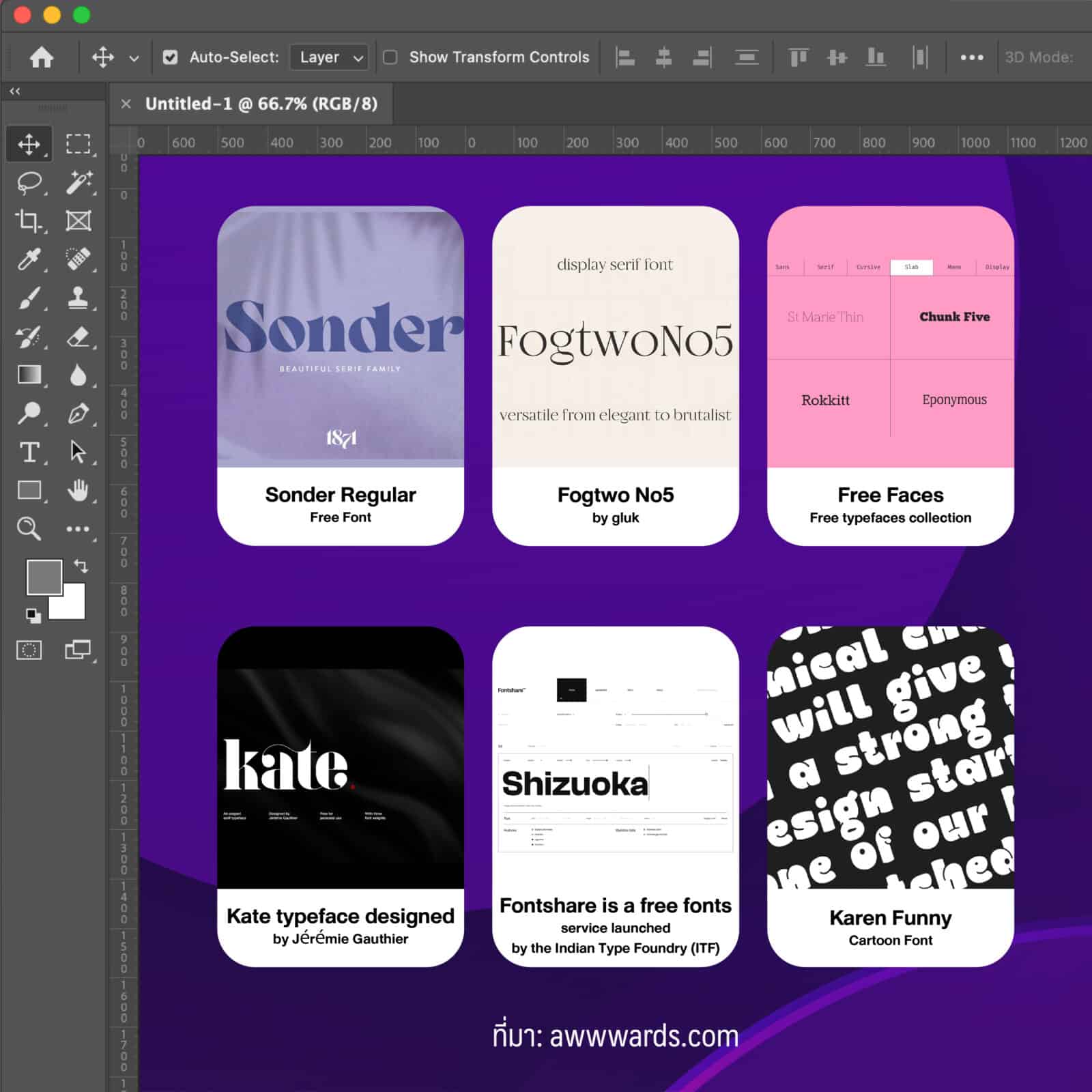This screenshot has width=1092, height=1092.
Task: Collapse the toolbar with double arrows
Action: (x=15, y=91)
